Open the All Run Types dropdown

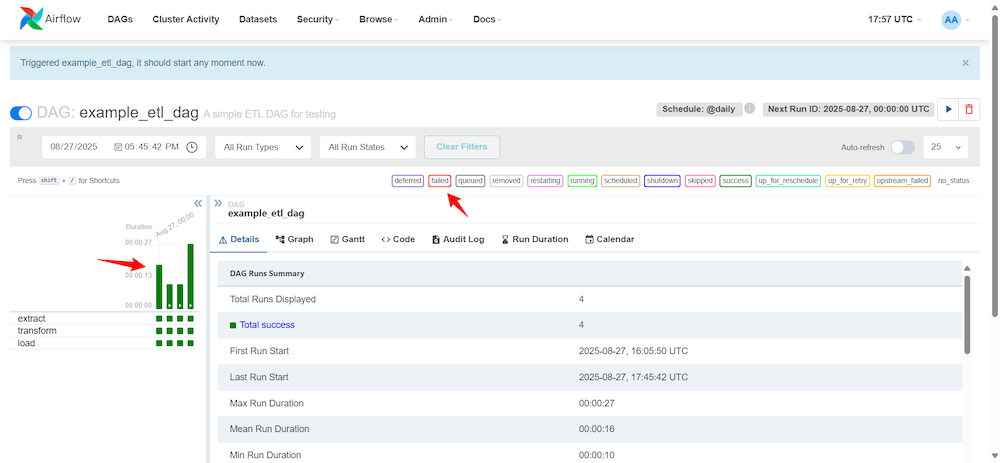pos(263,147)
